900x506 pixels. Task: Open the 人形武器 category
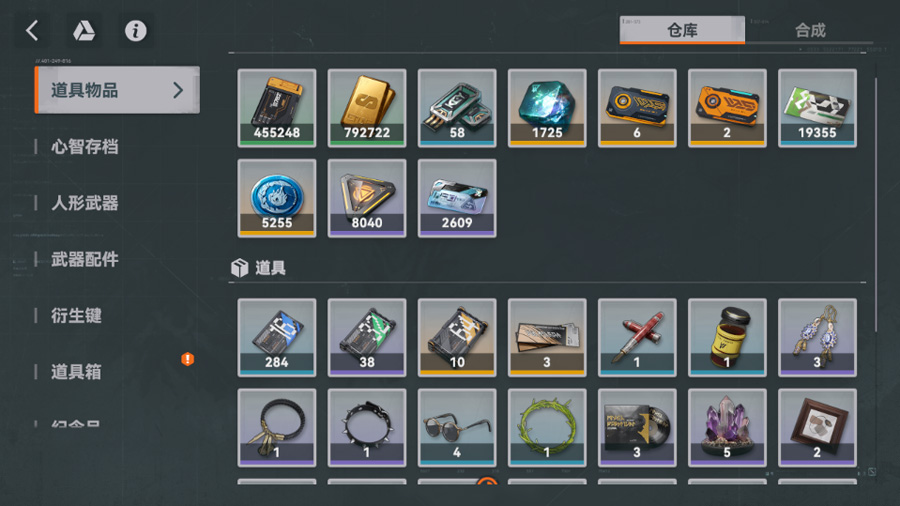point(85,203)
